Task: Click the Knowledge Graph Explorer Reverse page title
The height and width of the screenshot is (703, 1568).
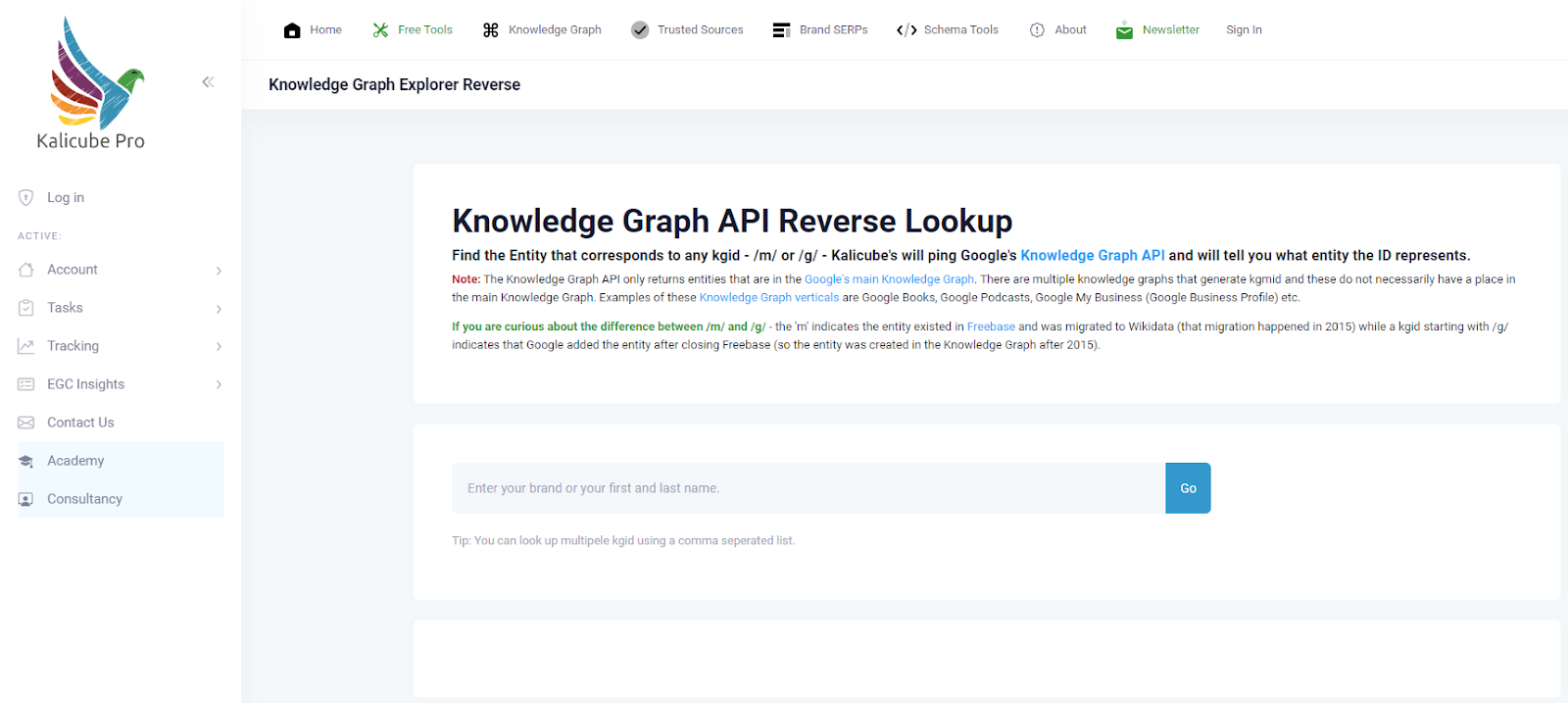Action: pyautogui.click(x=394, y=84)
